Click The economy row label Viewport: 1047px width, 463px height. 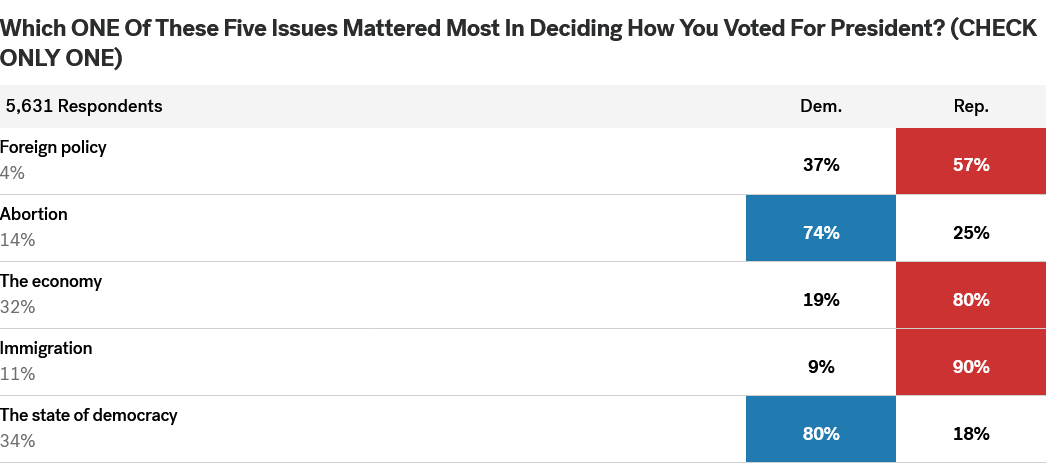[x=51, y=281]
